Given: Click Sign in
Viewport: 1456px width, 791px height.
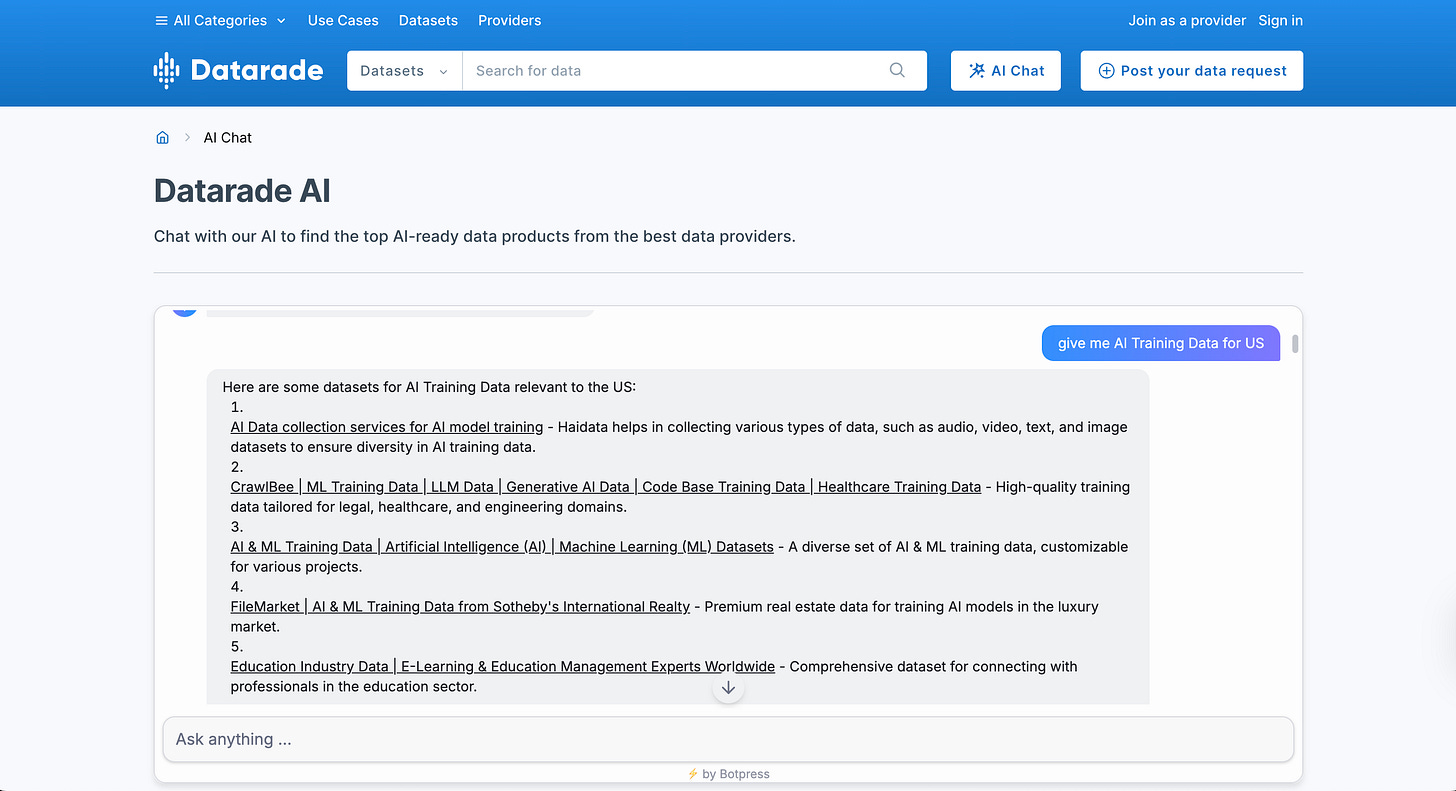Looking at the screenshot, I should click(x=1280, y=20).
